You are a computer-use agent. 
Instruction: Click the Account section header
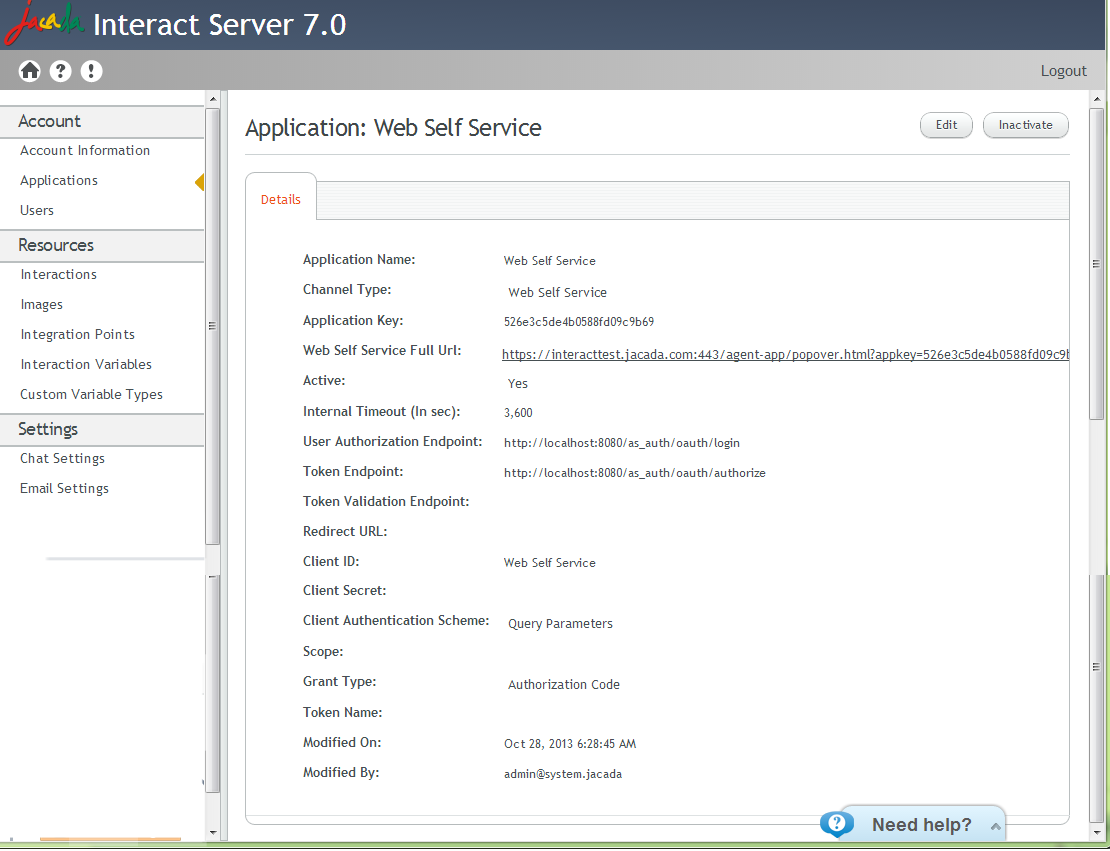(102, 122)
